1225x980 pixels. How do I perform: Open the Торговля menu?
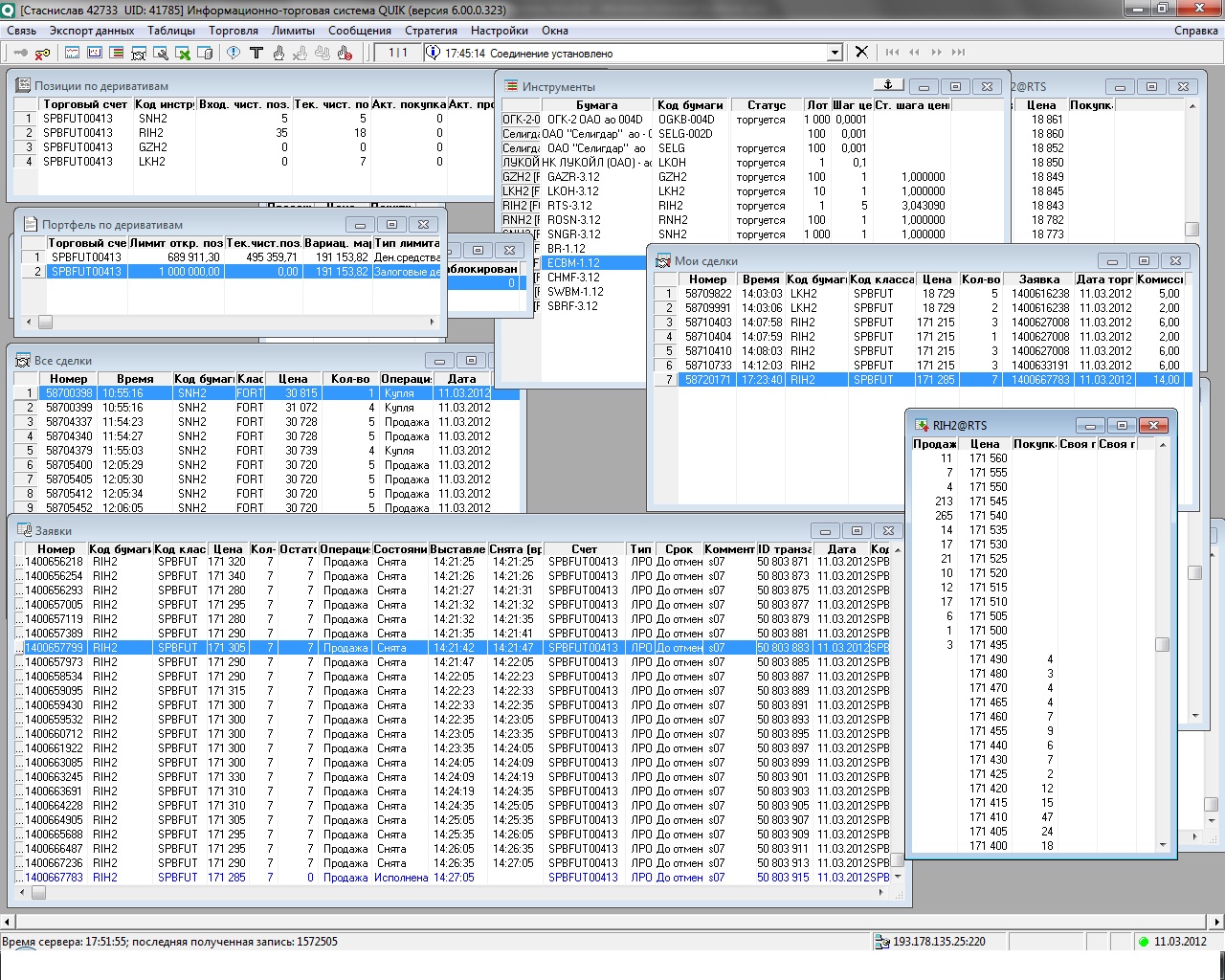point(234,31)
